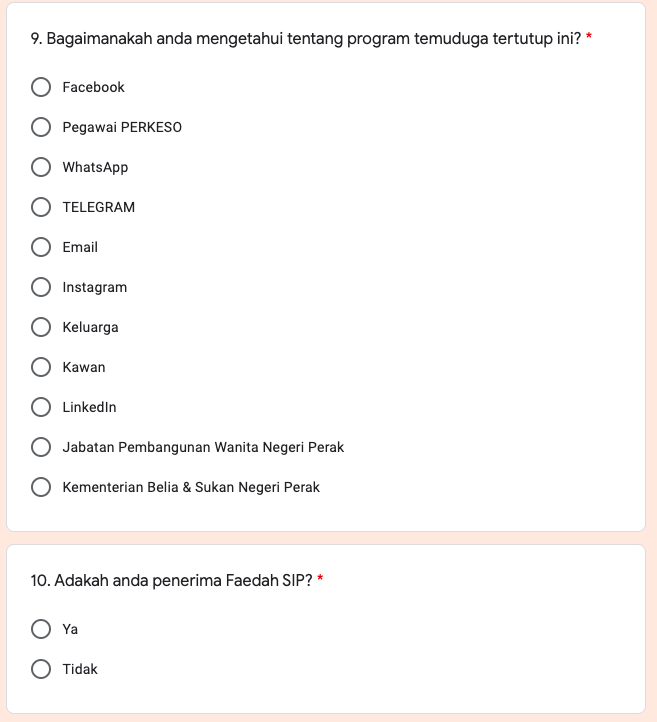Viewport: 657px width, 722px height.
Task: Select the LinkedIn radio button
Action: pos(41,407)
